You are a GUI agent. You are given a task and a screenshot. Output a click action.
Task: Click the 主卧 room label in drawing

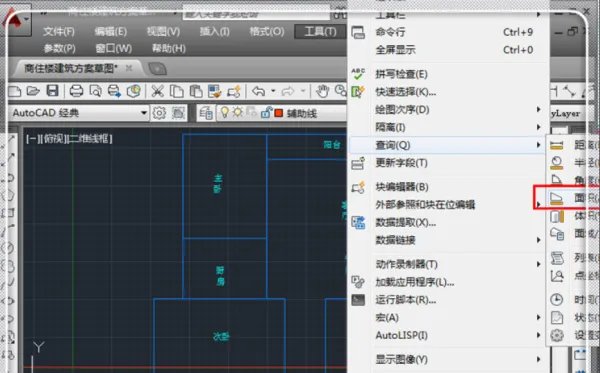[218, 184]
